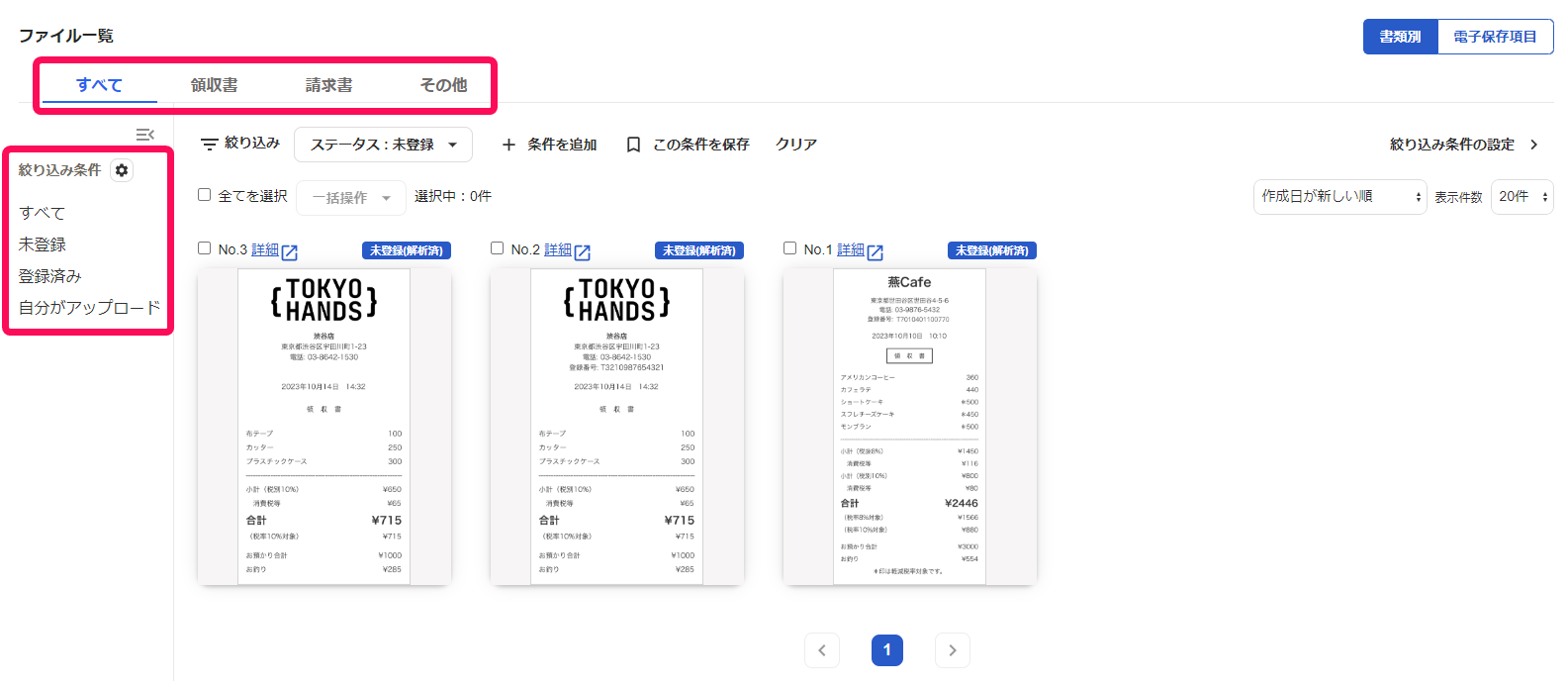Viewport: 1568px width, 687px height.
Task: Open No.2 detail external link icon
Action: pyautogui.click(x=583, y=252)
